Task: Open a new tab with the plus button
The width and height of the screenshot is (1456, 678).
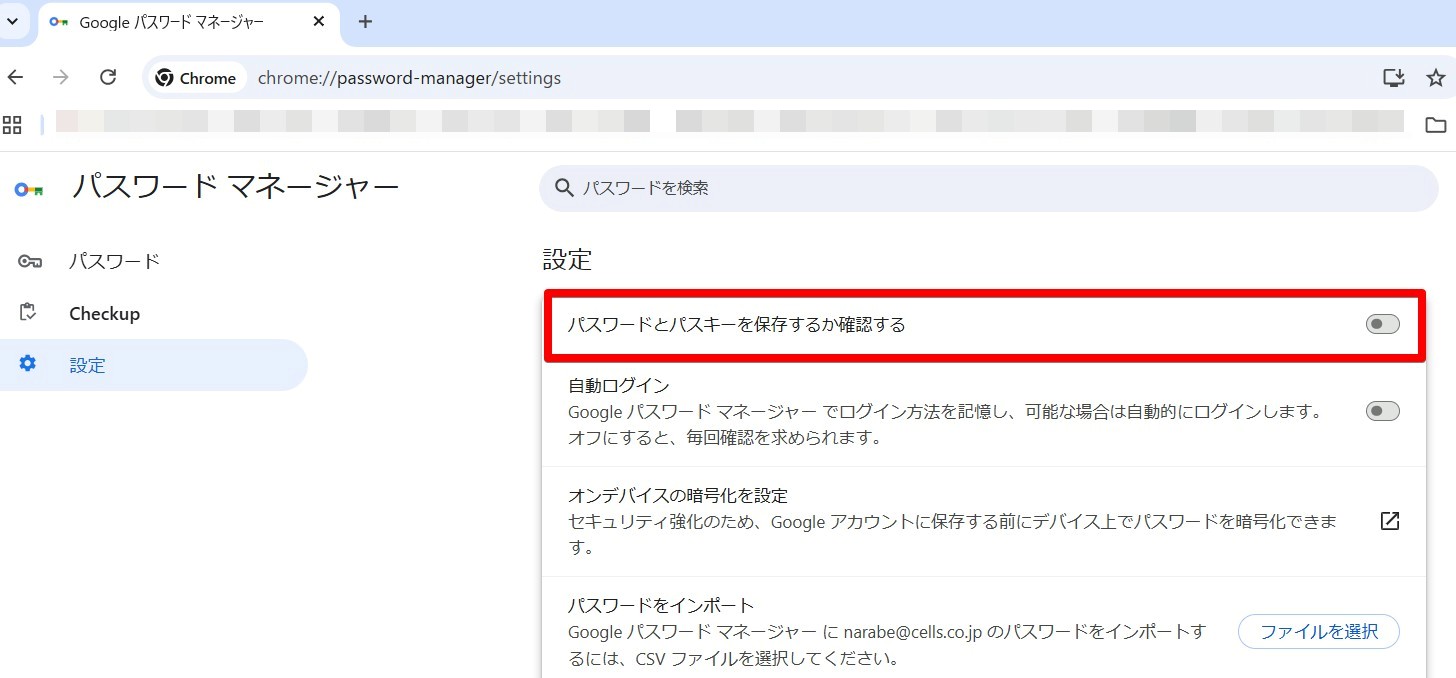Action: click(x=365, y=22)
